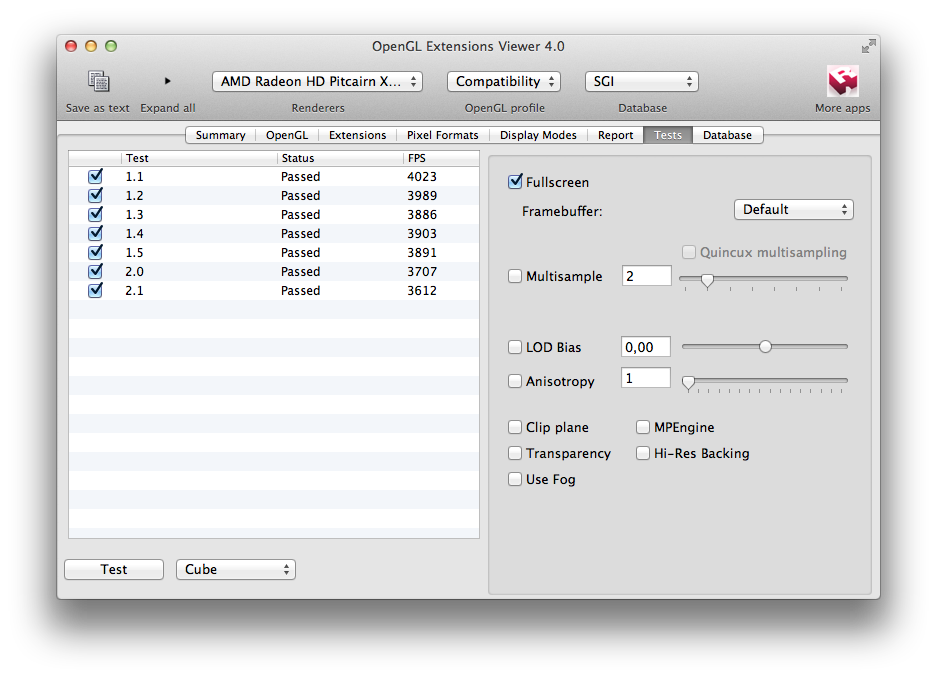Open the Framebuffer Default dropdown

pos(794,210)
